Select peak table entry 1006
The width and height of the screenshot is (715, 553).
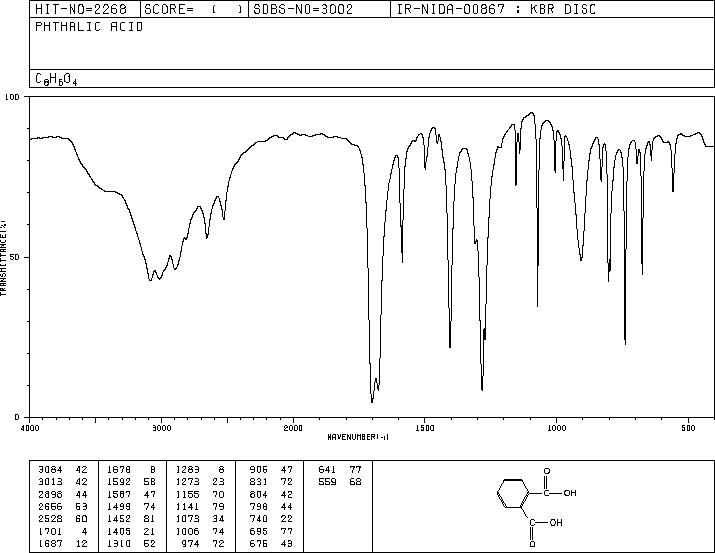[187, 532]
